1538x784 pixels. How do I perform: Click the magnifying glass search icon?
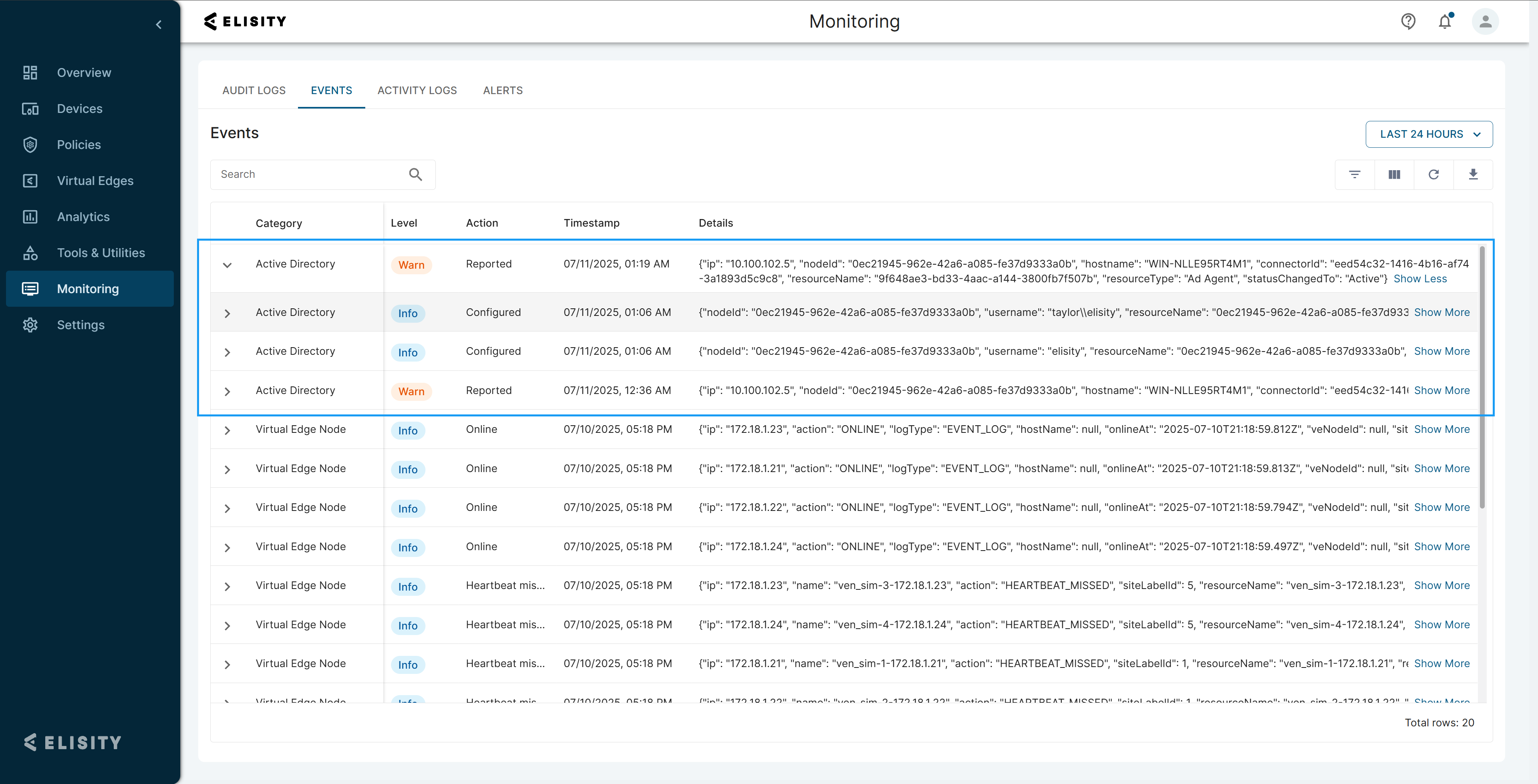tap(416, 174)
